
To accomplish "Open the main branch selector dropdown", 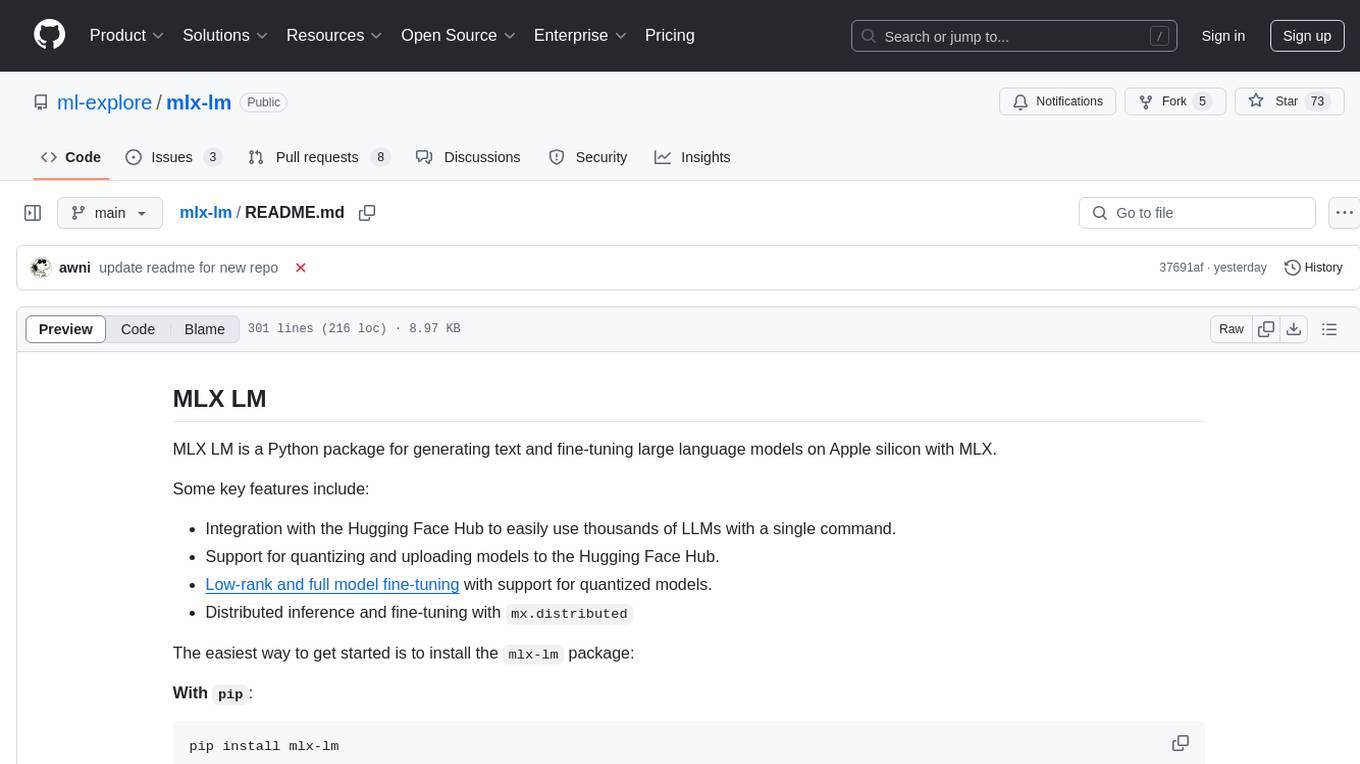I will click(x=110, y=213).
